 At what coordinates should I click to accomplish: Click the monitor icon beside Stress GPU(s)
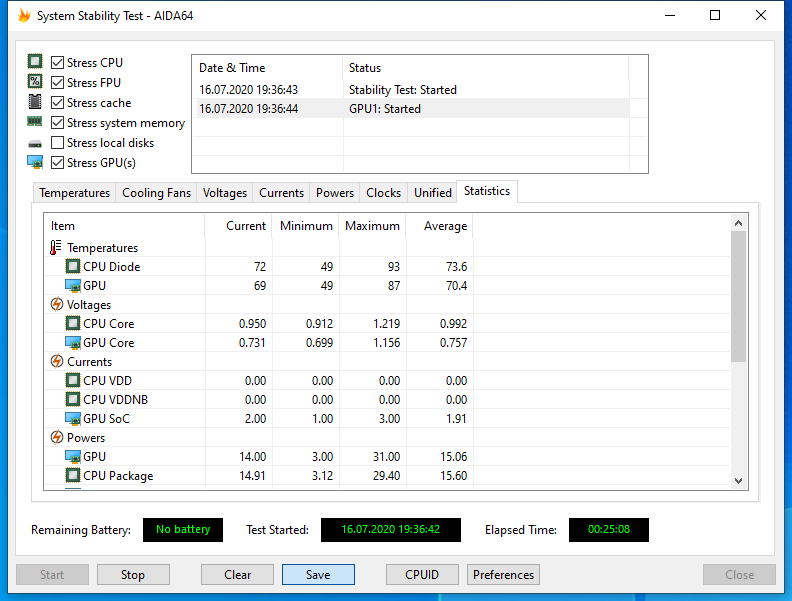(x=35, y=162)
